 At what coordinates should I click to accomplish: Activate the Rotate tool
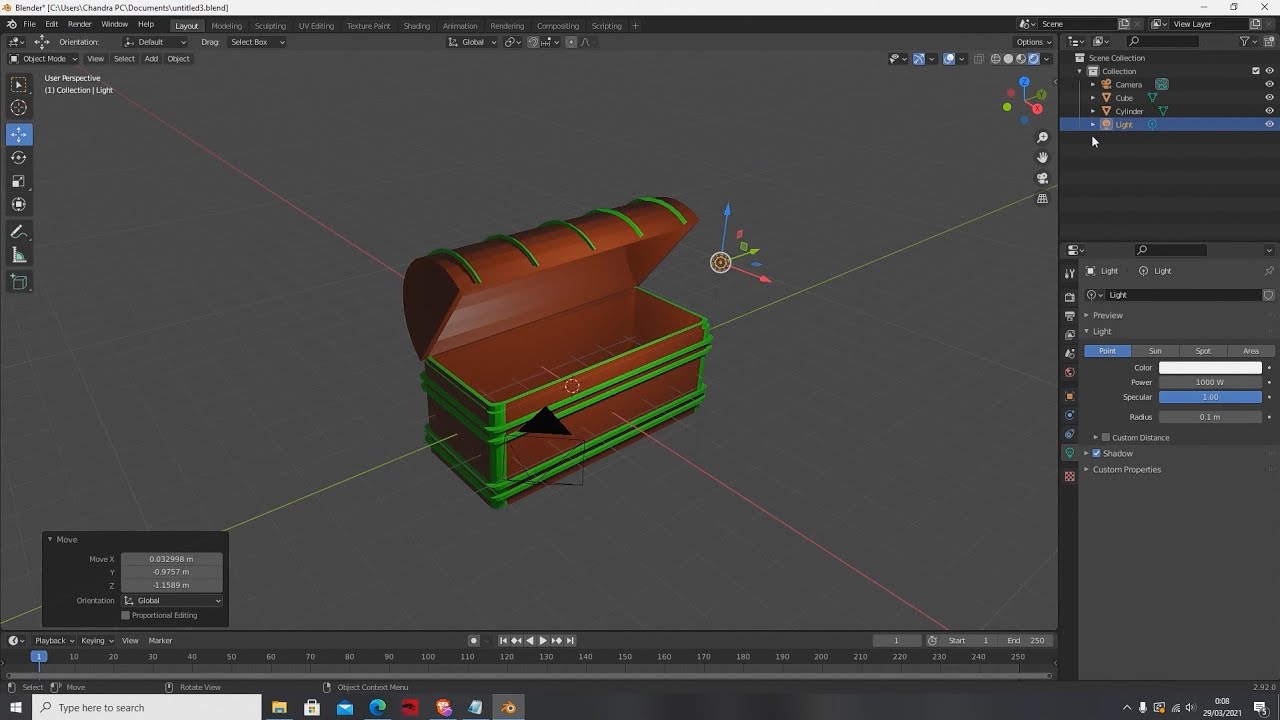[19, 157]
